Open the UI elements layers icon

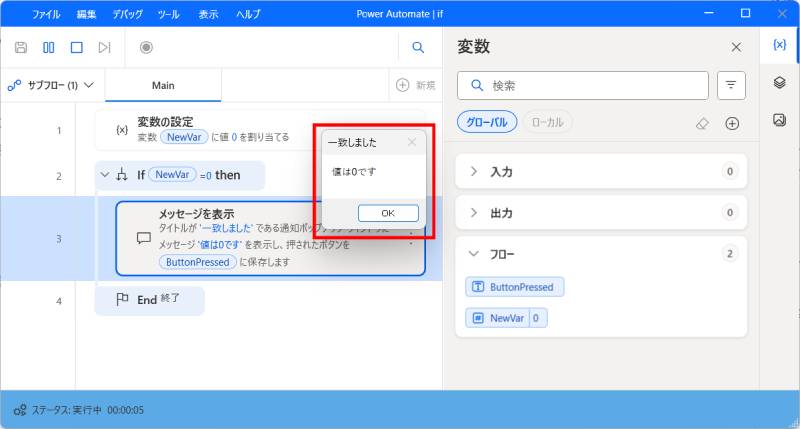pos(780,83)
